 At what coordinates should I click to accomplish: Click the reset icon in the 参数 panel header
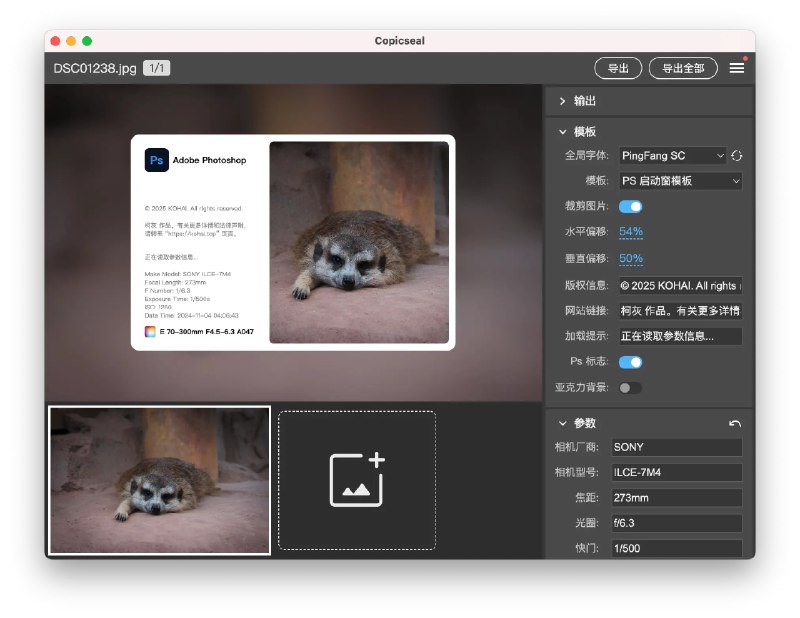735,422
